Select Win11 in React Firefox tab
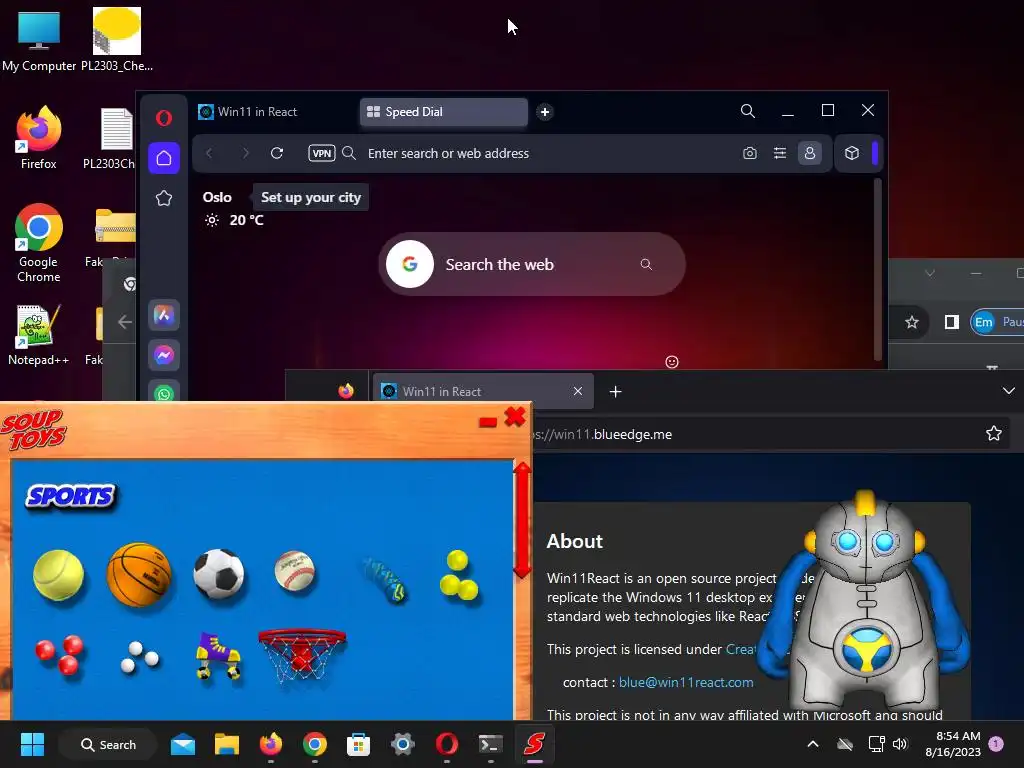The width and height of the screenshot is (1024, 768). pos(482,391)
